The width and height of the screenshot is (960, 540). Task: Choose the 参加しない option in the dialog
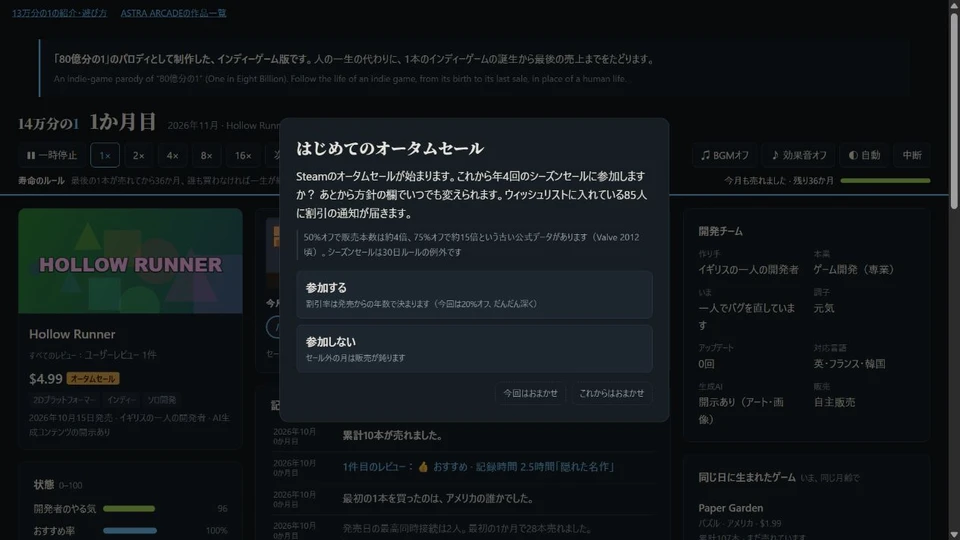pyautogui.click(x=474, y=348)
